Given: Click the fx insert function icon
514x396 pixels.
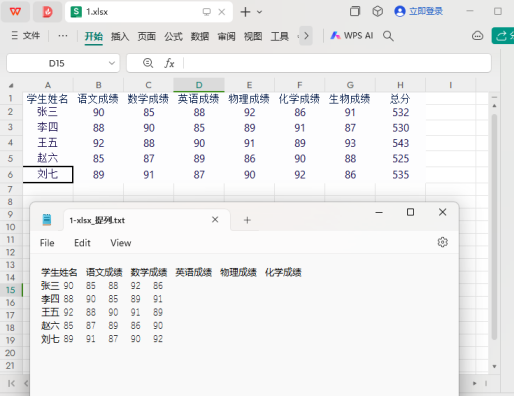Looking at the screenshot, I should point(169,63).
